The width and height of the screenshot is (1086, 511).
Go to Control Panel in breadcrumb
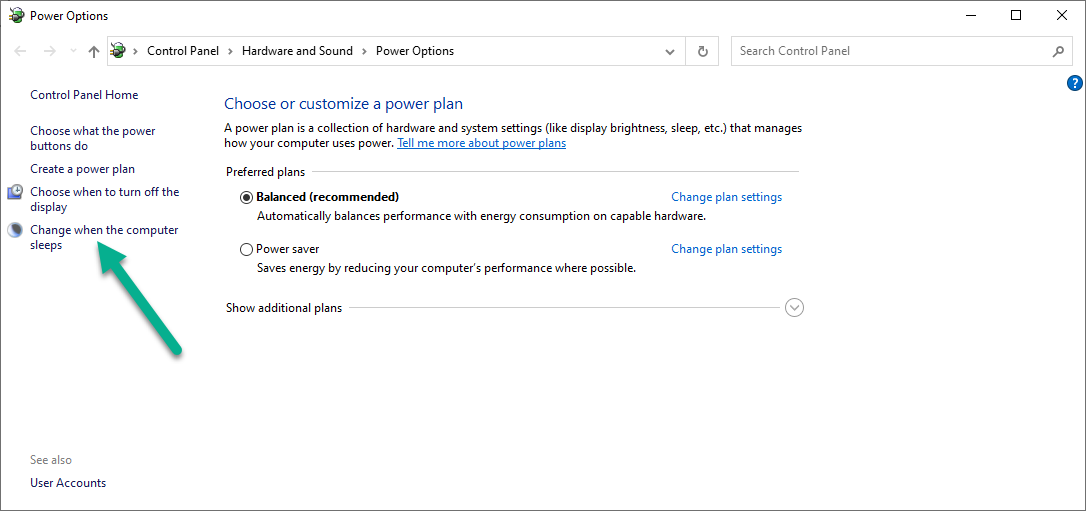tap(181, 51)
